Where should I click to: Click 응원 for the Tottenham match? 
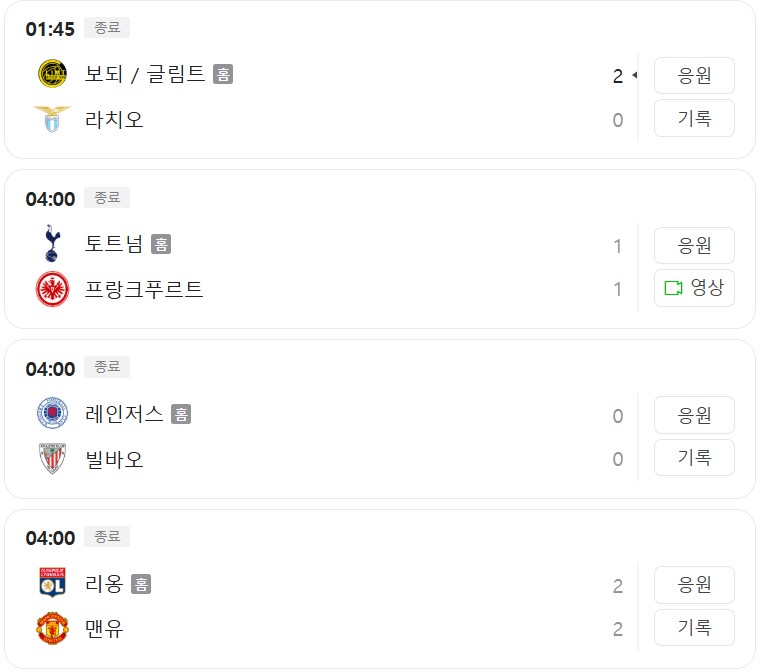point(694,246)
